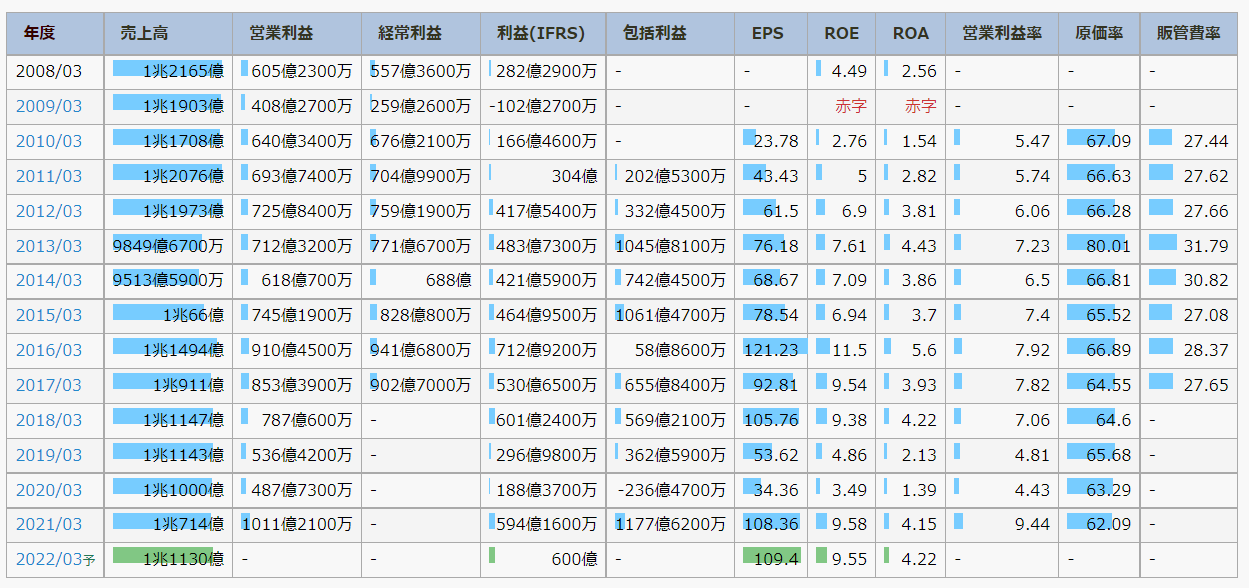
Task: Select operating margin value 4.43
Action: (x=1032, y=490)
